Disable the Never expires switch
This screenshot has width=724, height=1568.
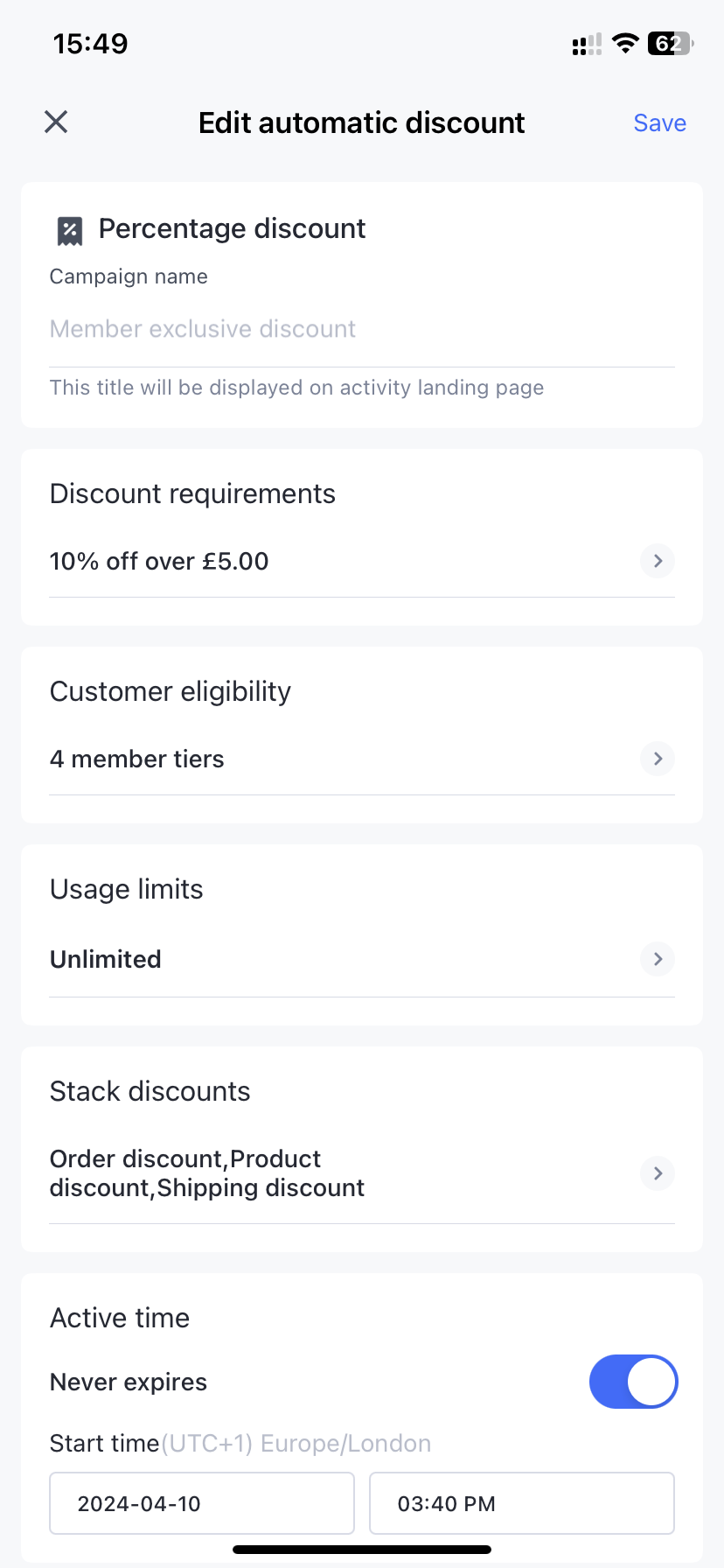(x=633, y=1382)
